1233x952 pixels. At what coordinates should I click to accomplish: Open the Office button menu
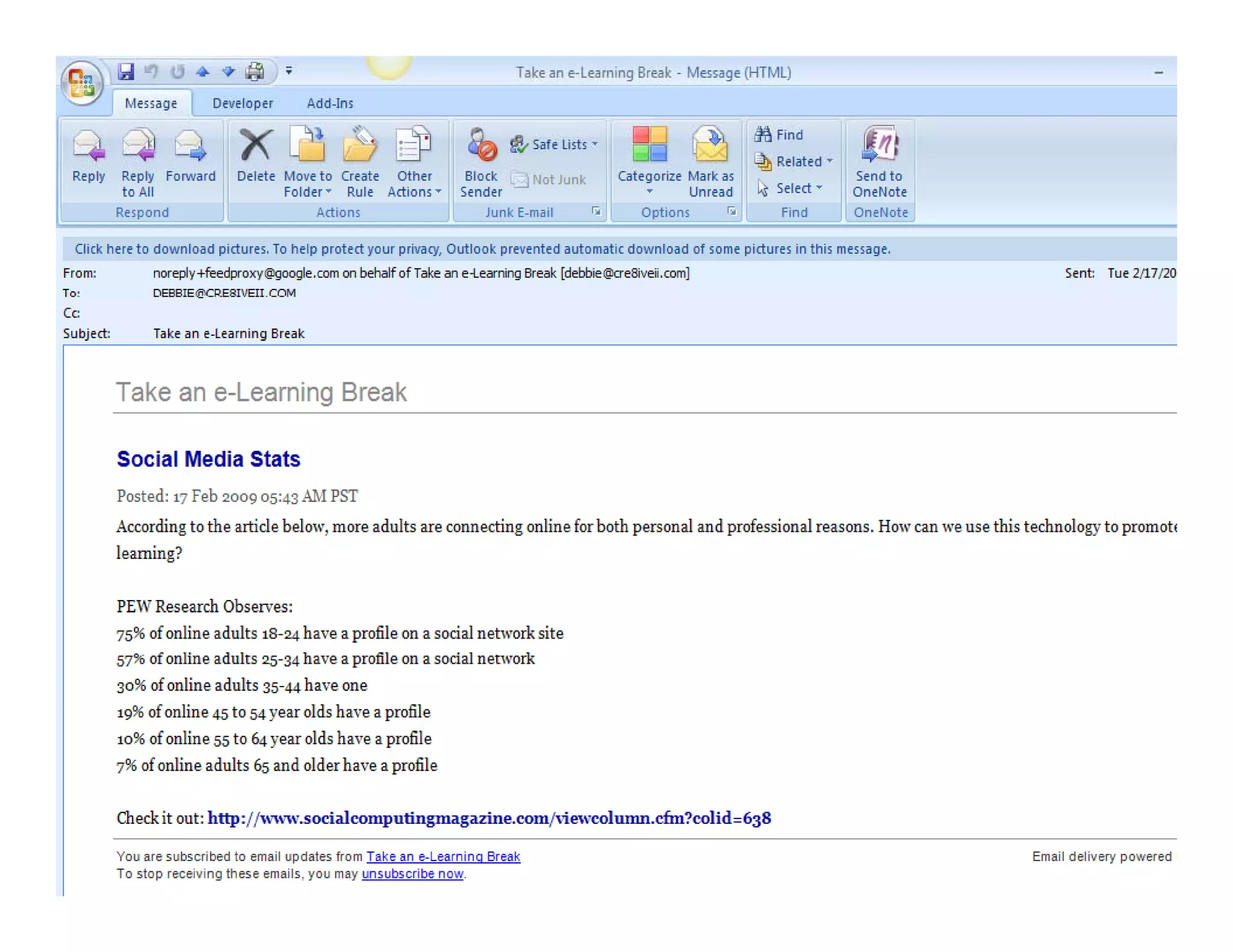click(82, 82)
